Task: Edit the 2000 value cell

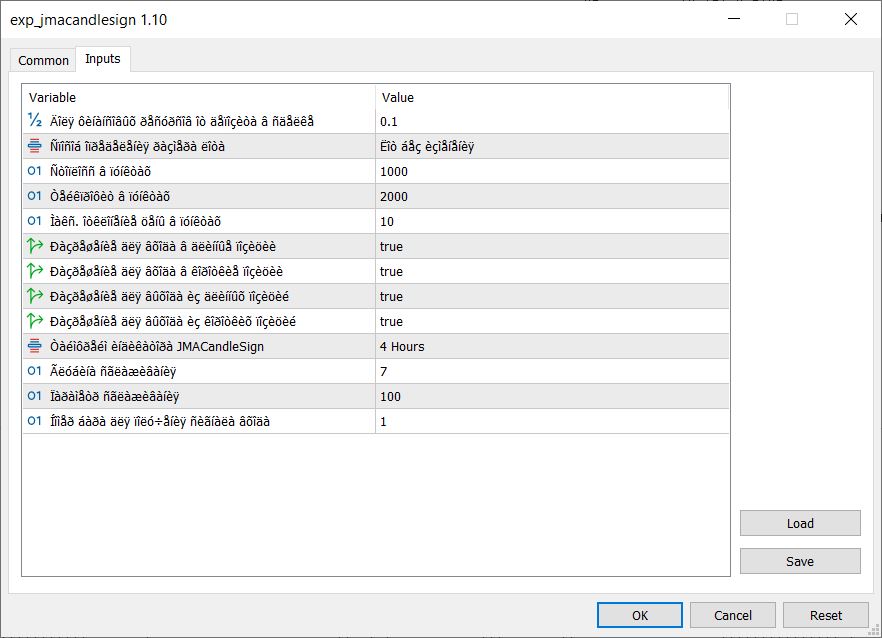Action: (x=552, y=196)
